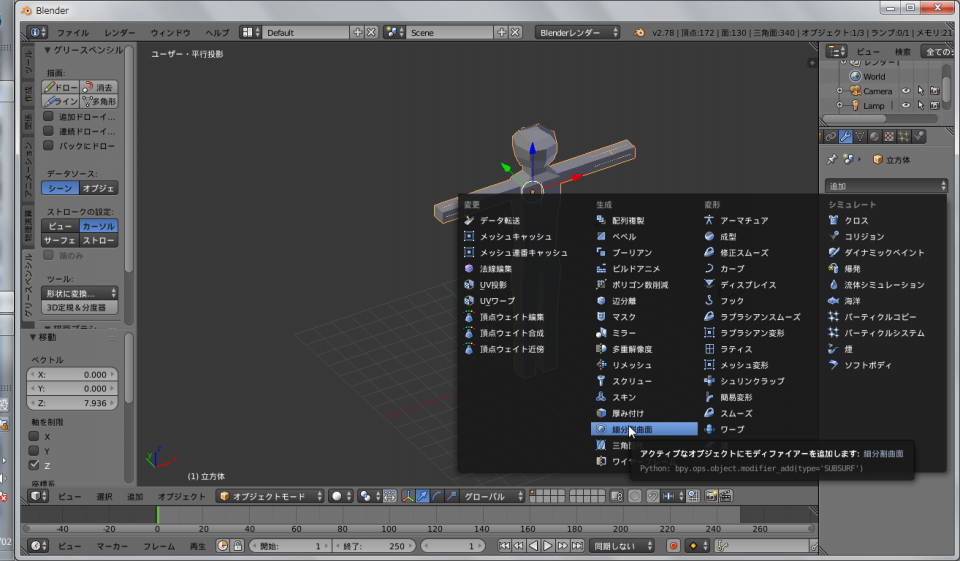Click the Draw pencil tool button

point(61,87)
